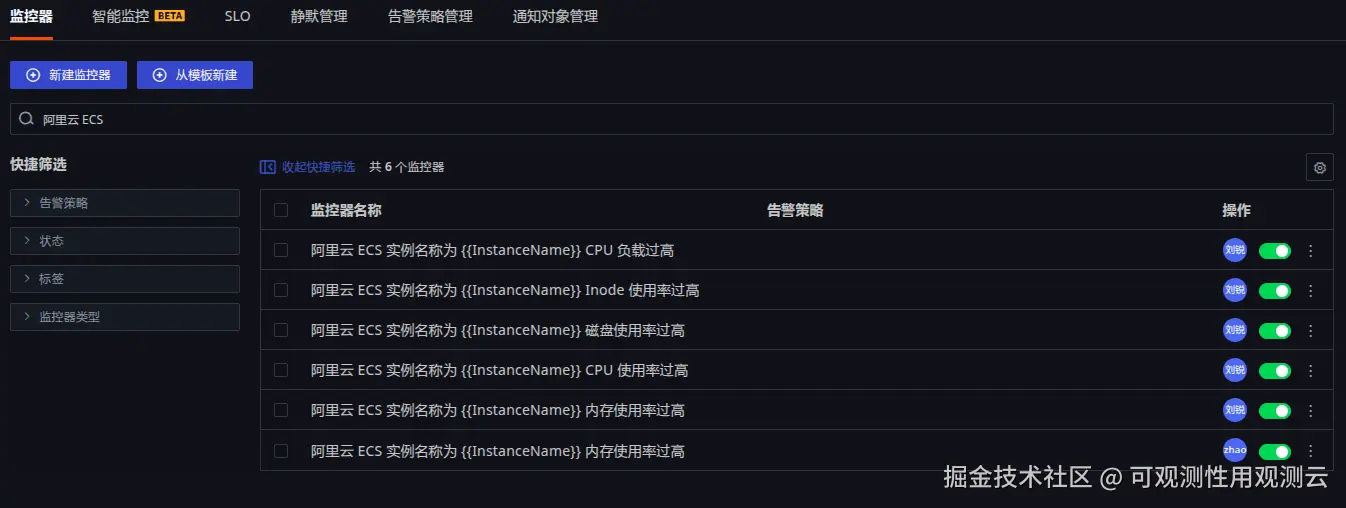Expand the 监控器类型 quick filter
The image size is (1346, 508).
[x=125, y=317]
